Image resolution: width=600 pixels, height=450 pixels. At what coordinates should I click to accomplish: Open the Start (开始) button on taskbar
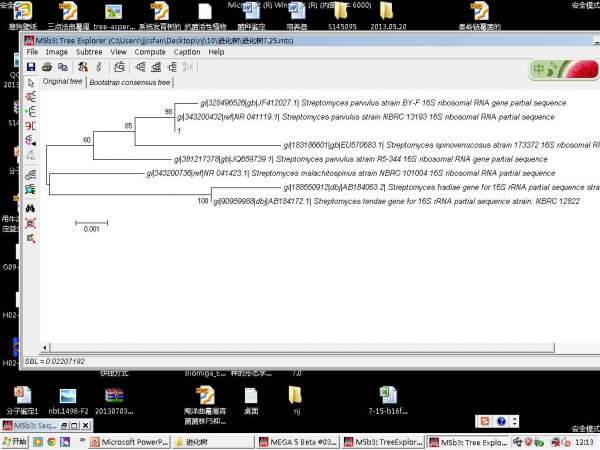[15, 442]
